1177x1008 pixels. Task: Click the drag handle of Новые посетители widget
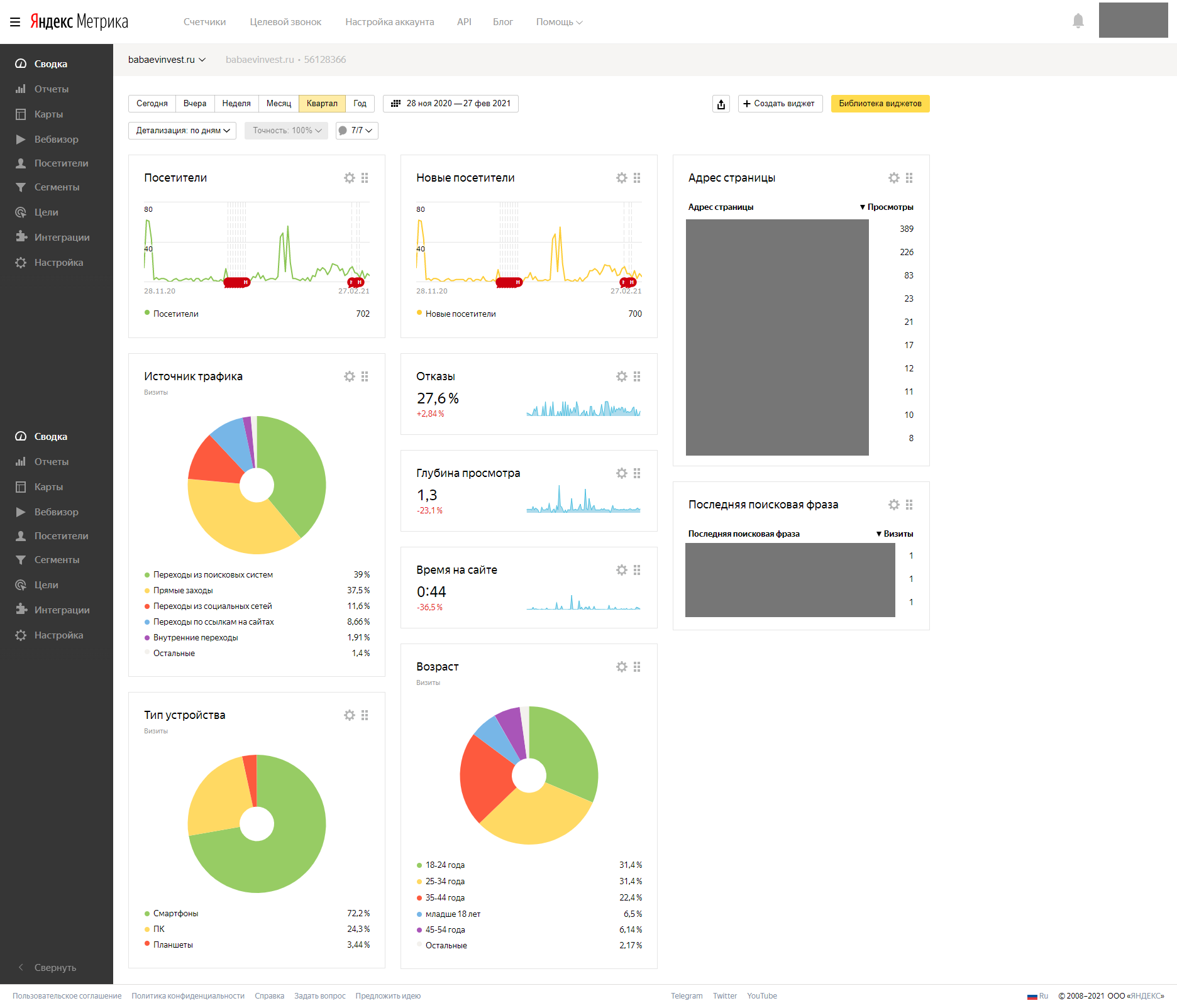[637, 178]
